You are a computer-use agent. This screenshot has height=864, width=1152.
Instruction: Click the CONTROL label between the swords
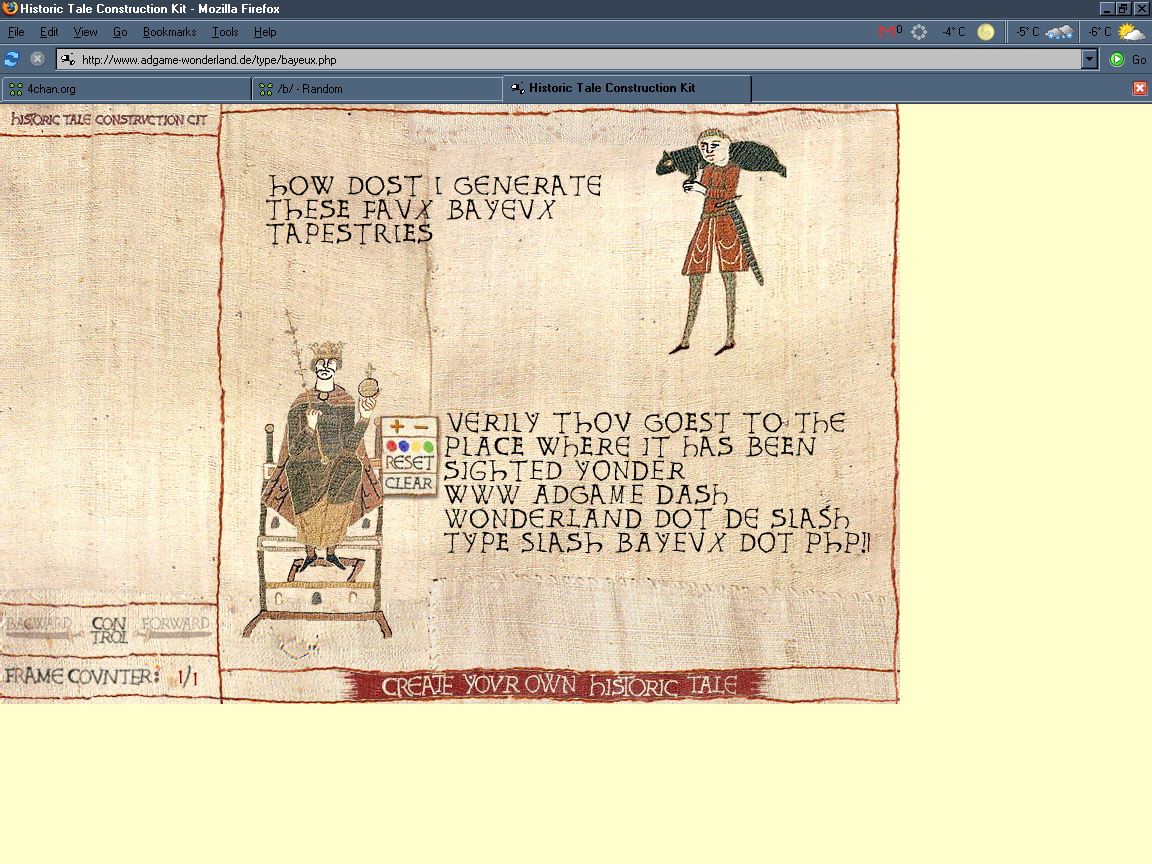tap(109, 630)
